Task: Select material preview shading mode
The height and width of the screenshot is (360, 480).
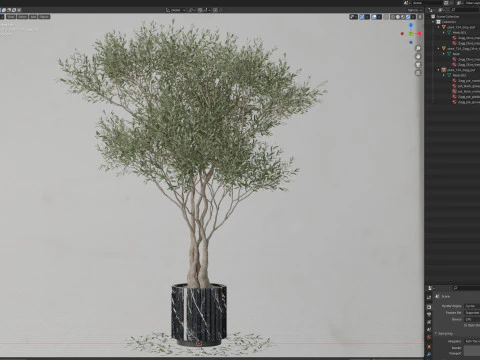Action: (403, 17)
